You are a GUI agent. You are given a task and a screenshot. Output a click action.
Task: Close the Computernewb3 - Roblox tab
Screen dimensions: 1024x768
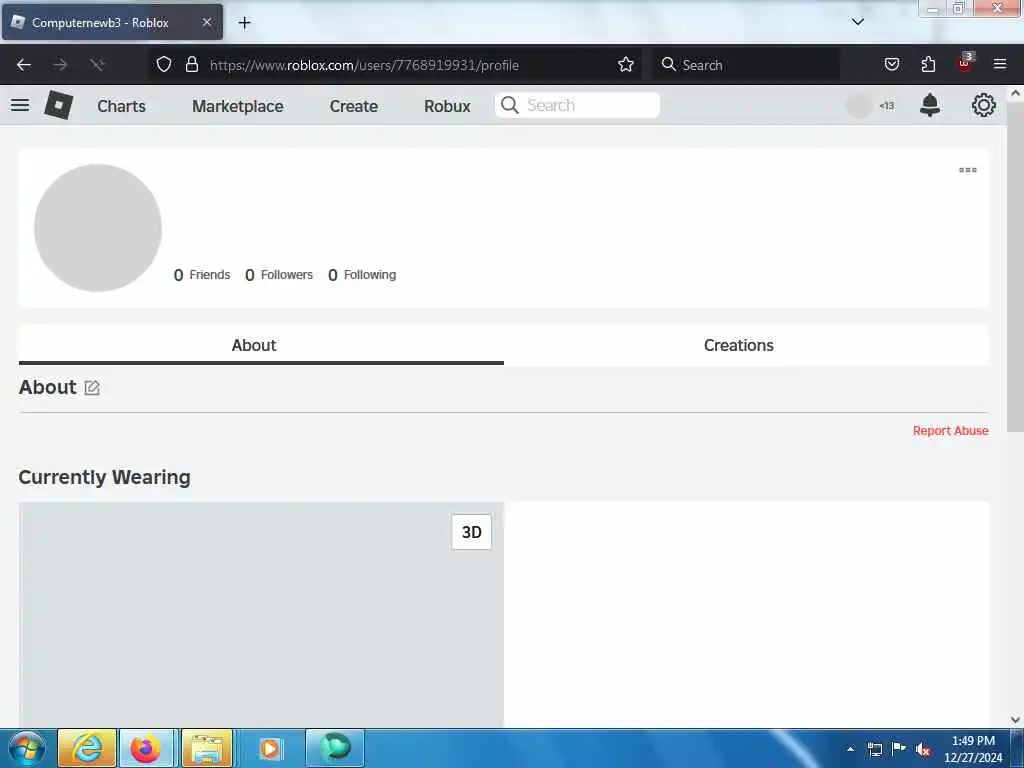[x=206, y=22]
